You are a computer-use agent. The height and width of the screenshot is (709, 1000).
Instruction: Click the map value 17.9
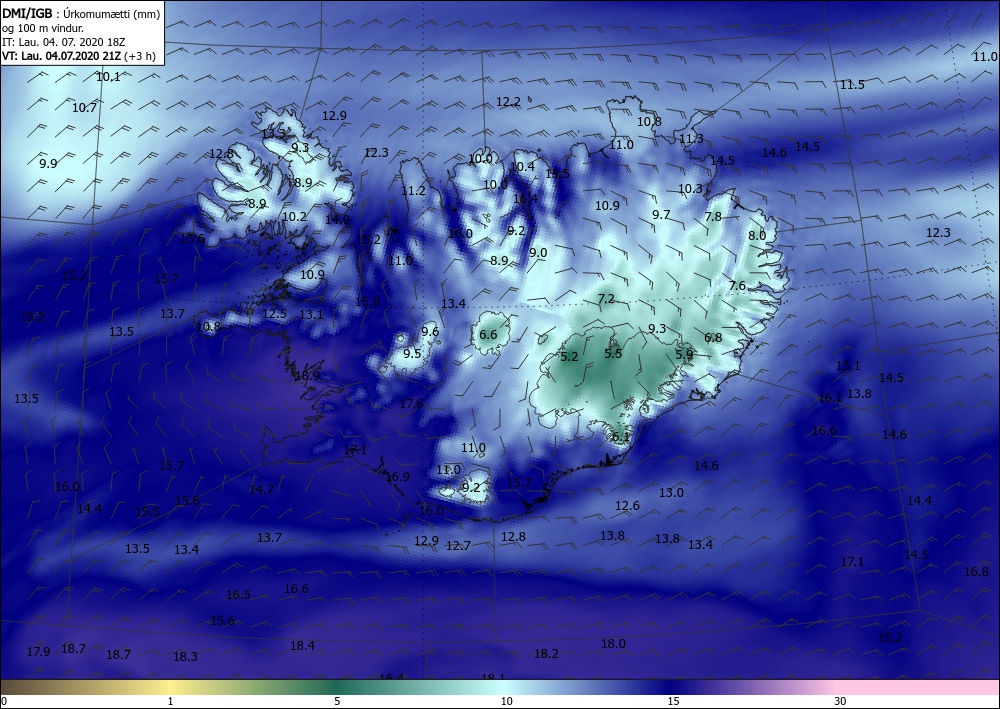[38, 652]
